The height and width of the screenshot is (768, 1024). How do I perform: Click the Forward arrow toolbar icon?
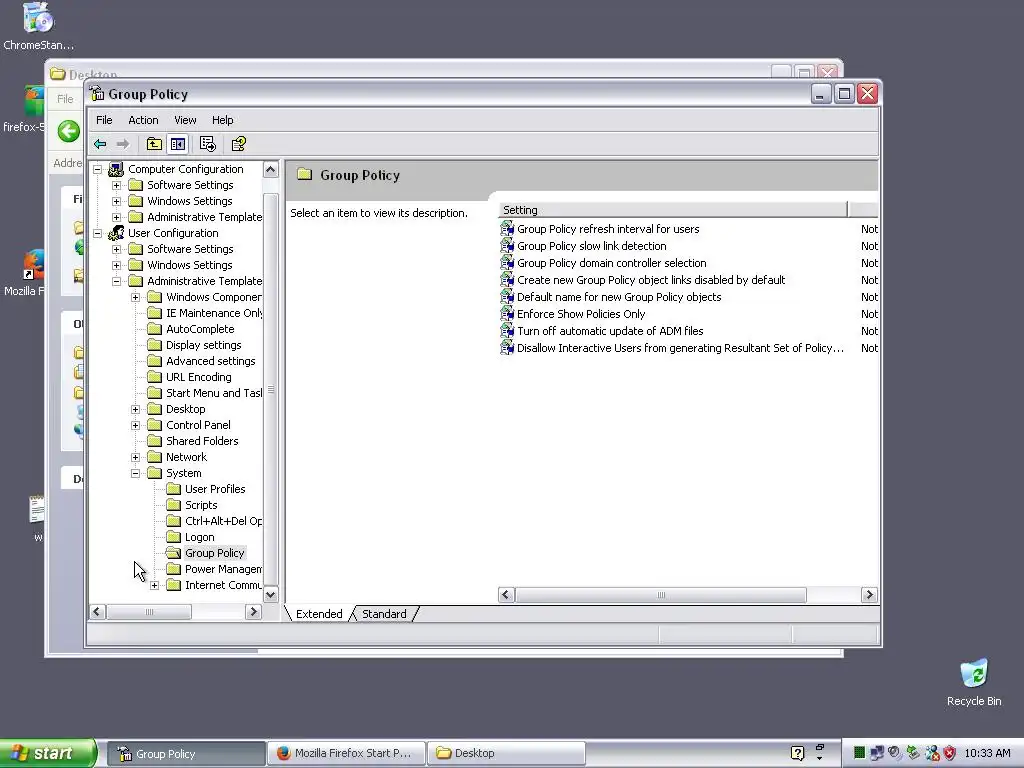pos(123,144)
